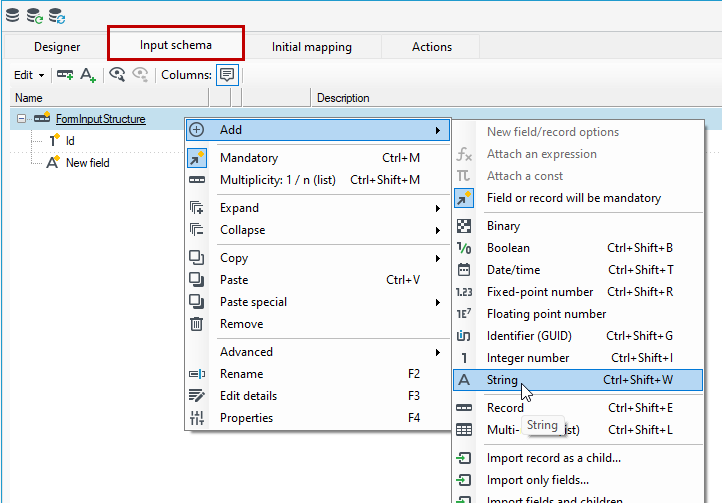722x503 pixels.
Task: Add a Binary field
Action: pyautogui.click(x=578, y=226)
